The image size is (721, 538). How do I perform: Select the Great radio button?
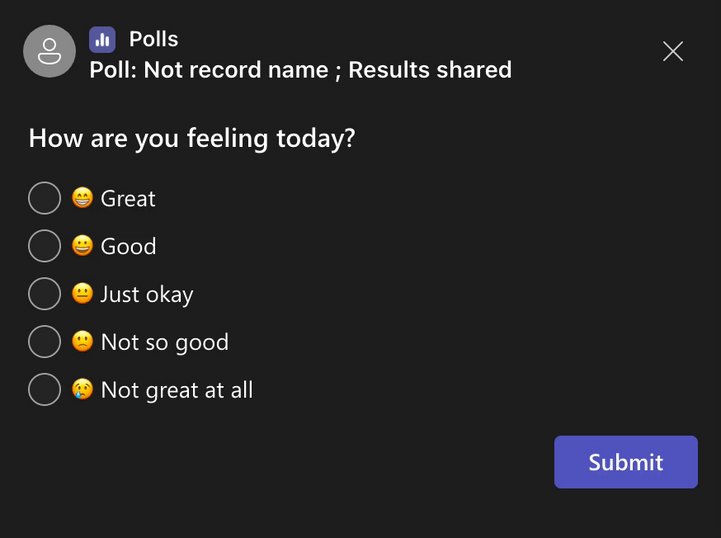click(x=45, y=198)
